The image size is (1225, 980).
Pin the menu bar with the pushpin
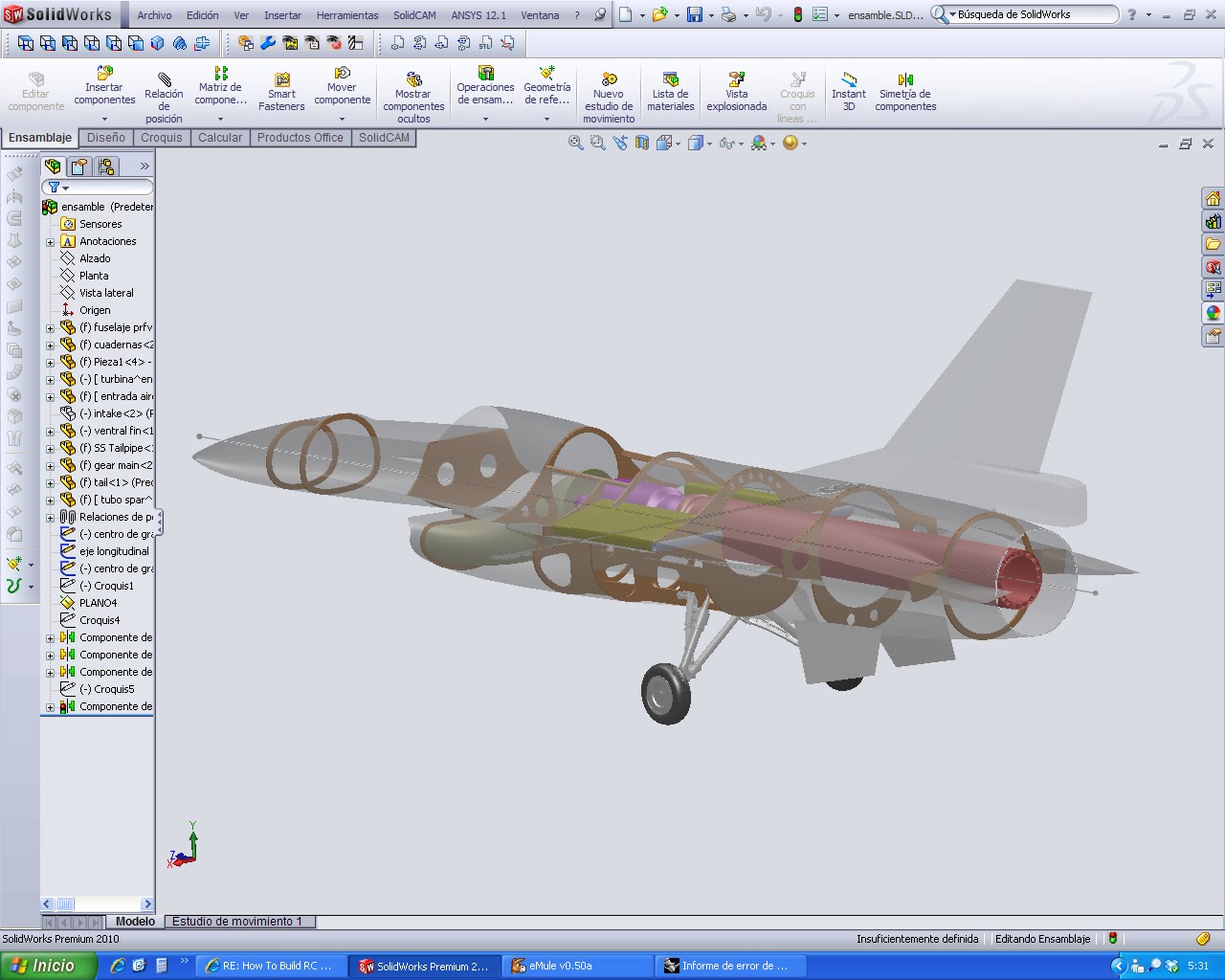(600, 14)
